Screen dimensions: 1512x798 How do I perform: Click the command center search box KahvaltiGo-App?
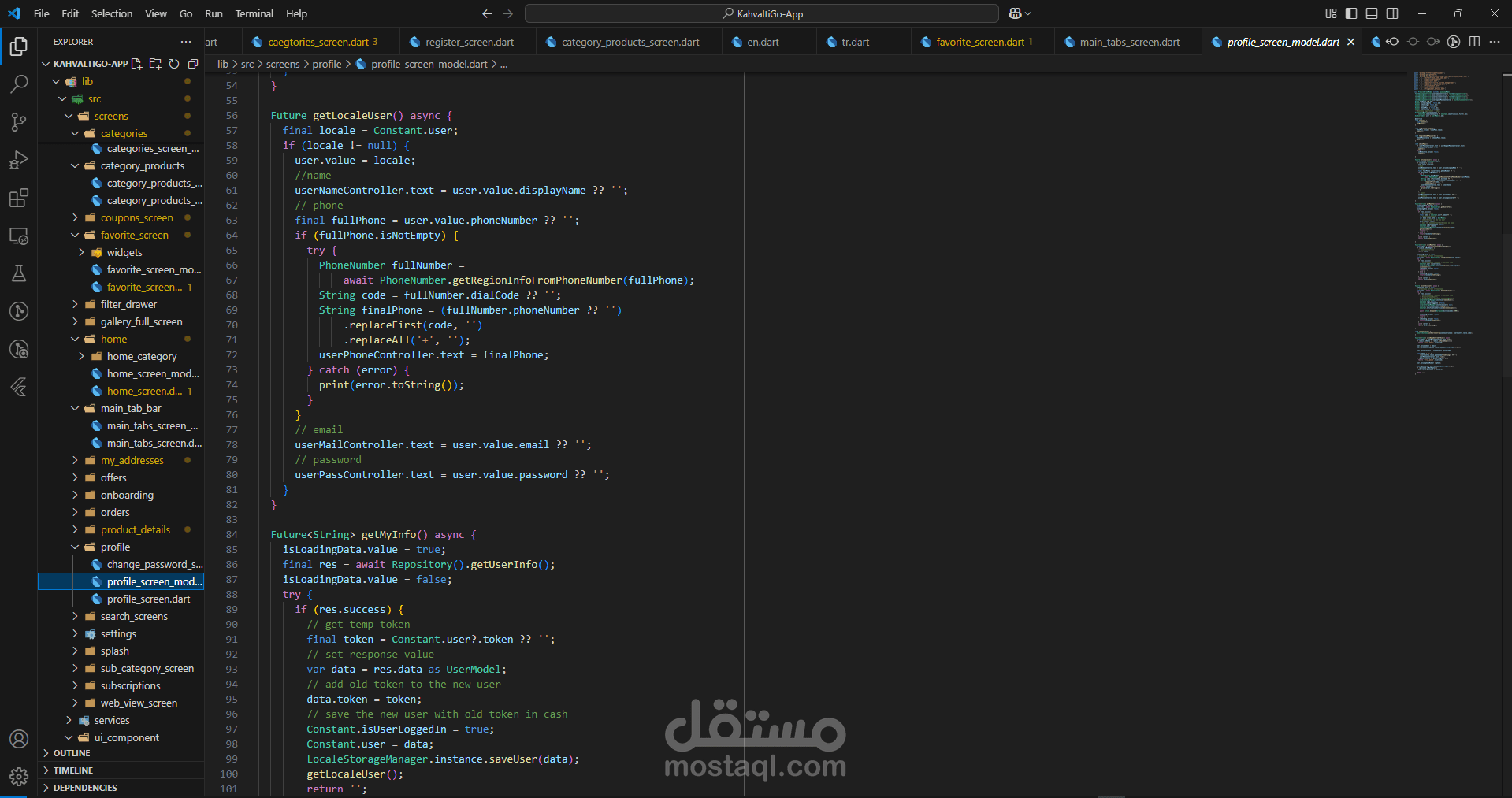coord(762,13)
